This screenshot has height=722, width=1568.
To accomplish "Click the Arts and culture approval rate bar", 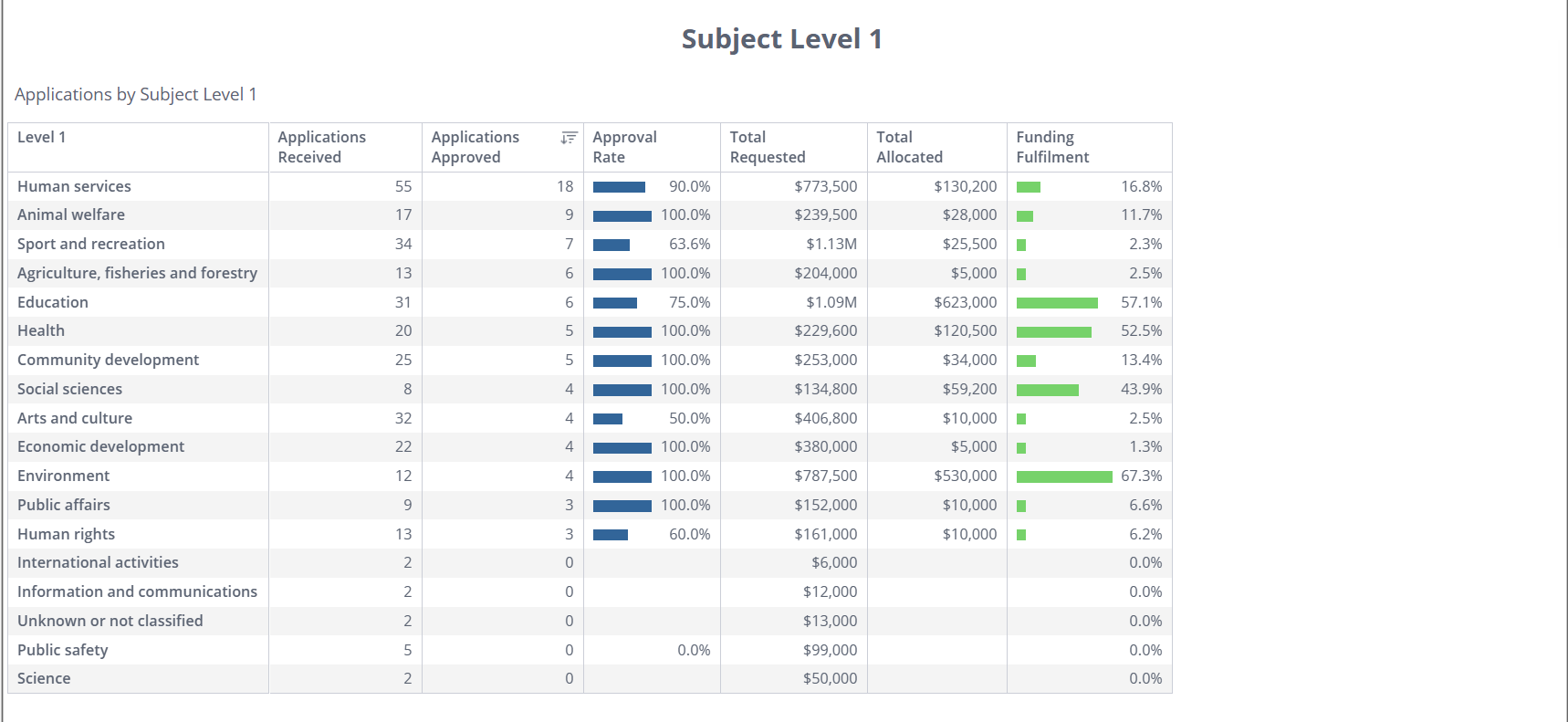I will point(608,419).
